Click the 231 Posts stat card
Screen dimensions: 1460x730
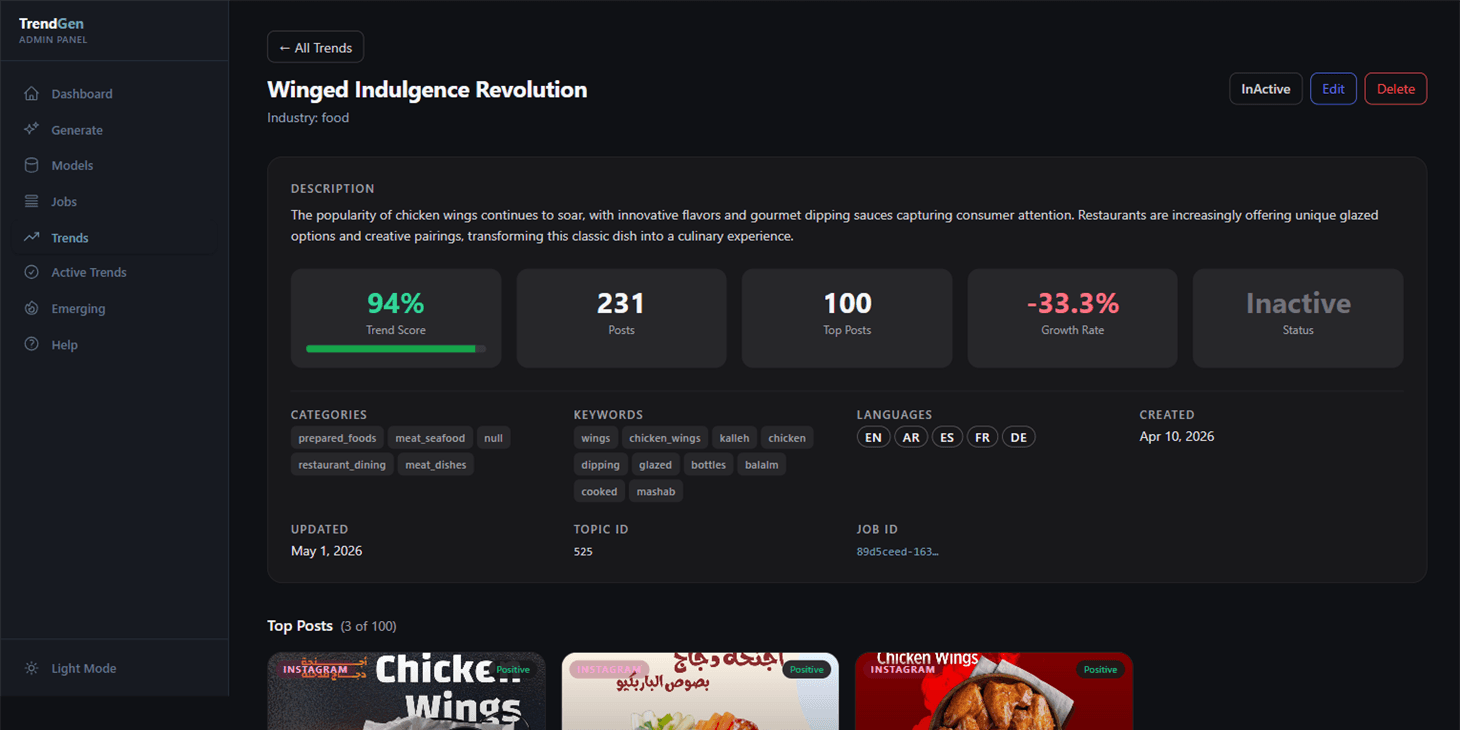(621, 318)
